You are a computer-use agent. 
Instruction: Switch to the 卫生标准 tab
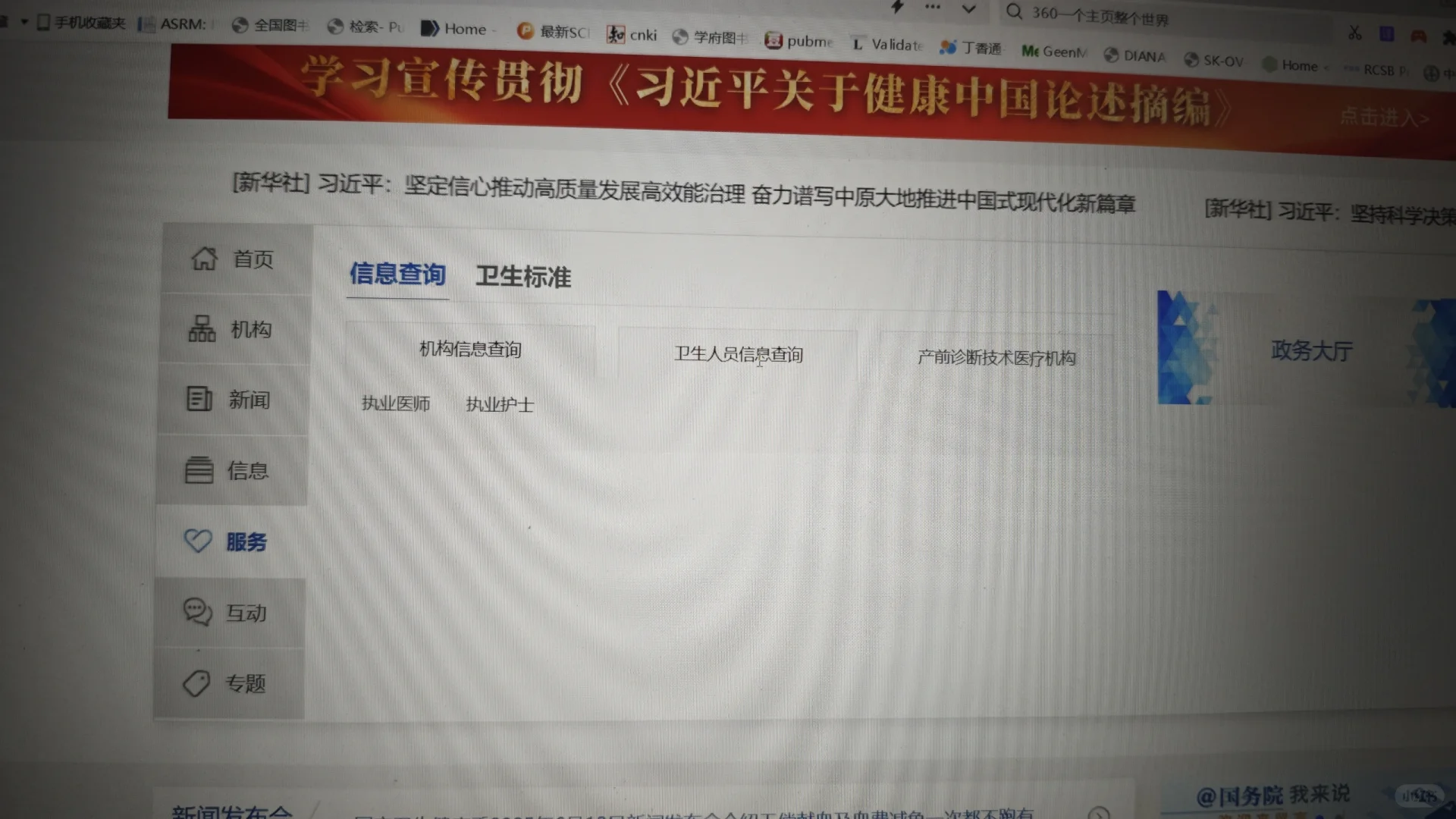coord(523,277)
